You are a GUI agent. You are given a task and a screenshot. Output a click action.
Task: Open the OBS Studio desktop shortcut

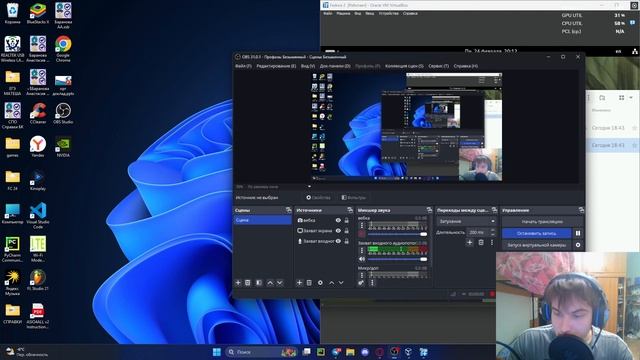[63, 113]
